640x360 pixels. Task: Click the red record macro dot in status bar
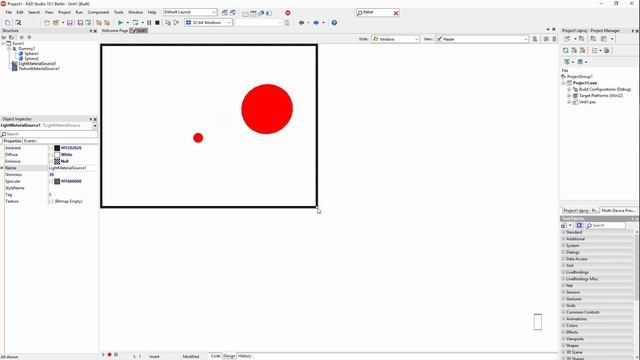coord(109,355)
